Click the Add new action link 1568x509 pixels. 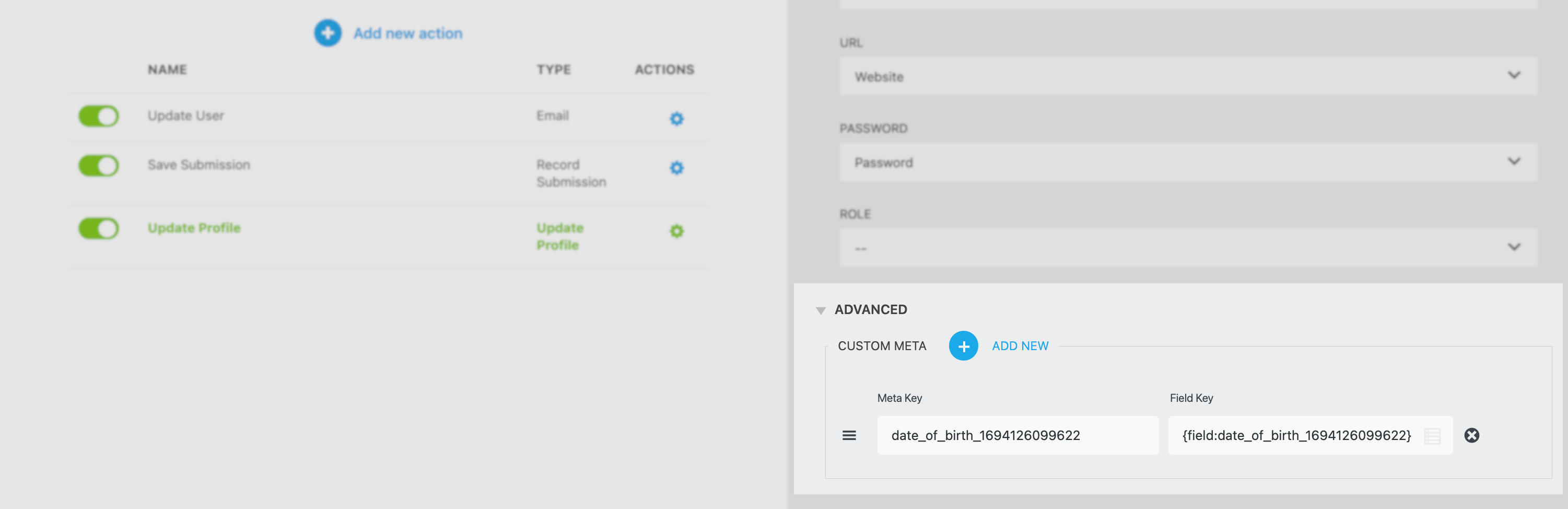408,33
